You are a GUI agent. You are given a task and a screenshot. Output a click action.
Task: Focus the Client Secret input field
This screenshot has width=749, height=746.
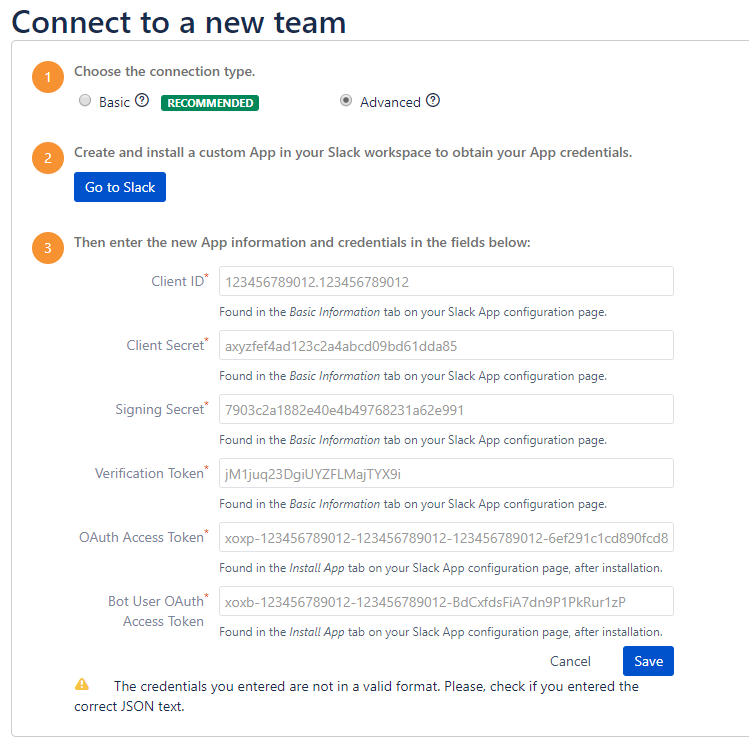coord(446,345)
